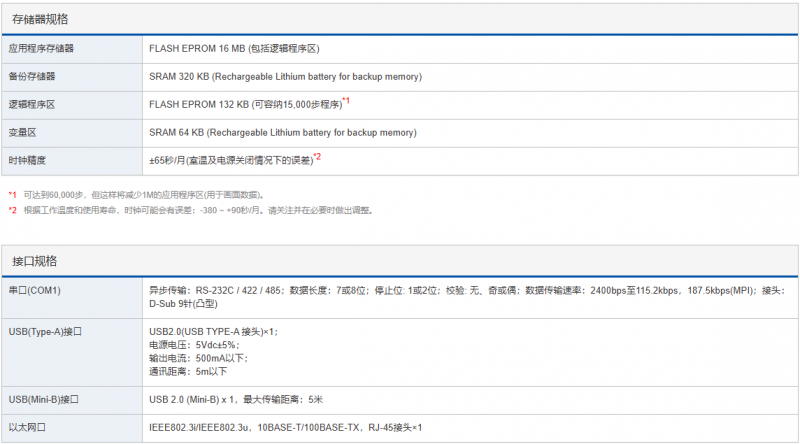Image resolution: width=800 pixels, height=444 pixels.
Task: Click the red *2 marker after clock accuracy
Action: click(x=317, y=157)
